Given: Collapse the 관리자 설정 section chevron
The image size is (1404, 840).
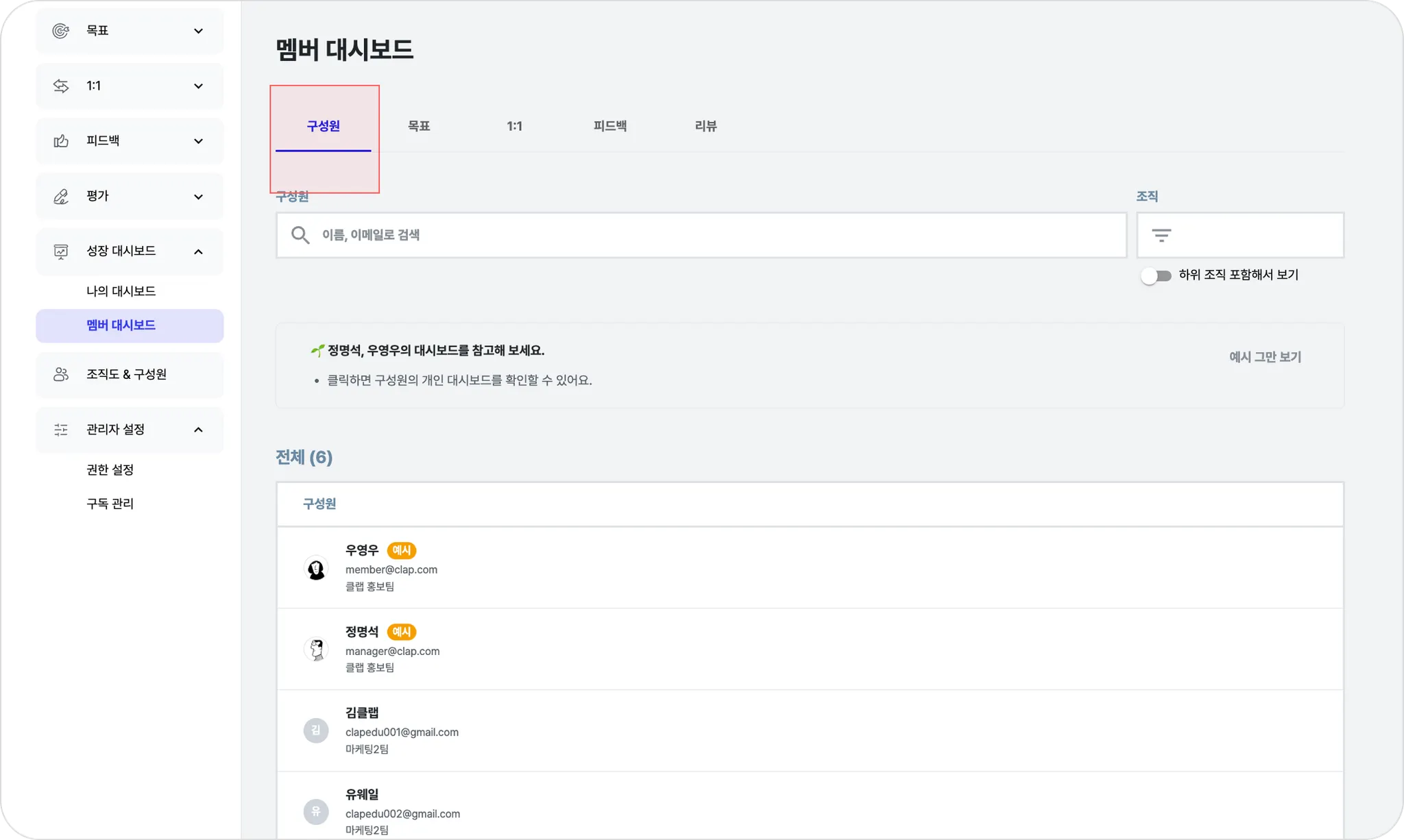Looking at the screenshot, I should click(x=198, y=430).
